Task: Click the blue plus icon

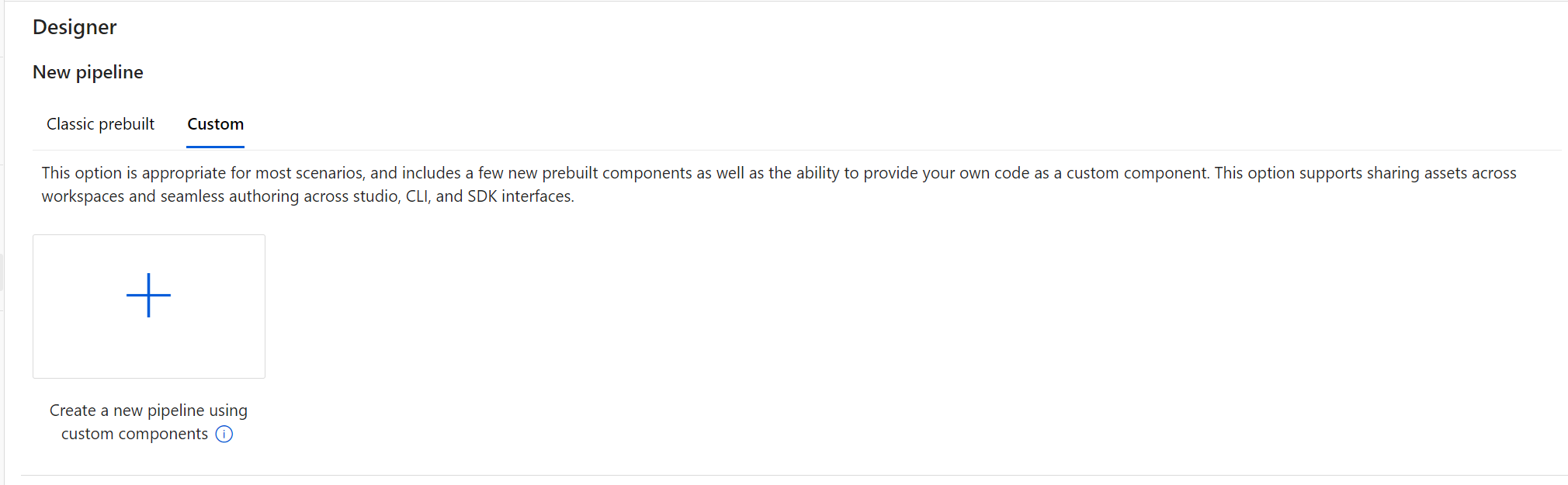Action: tap(148, 295)
